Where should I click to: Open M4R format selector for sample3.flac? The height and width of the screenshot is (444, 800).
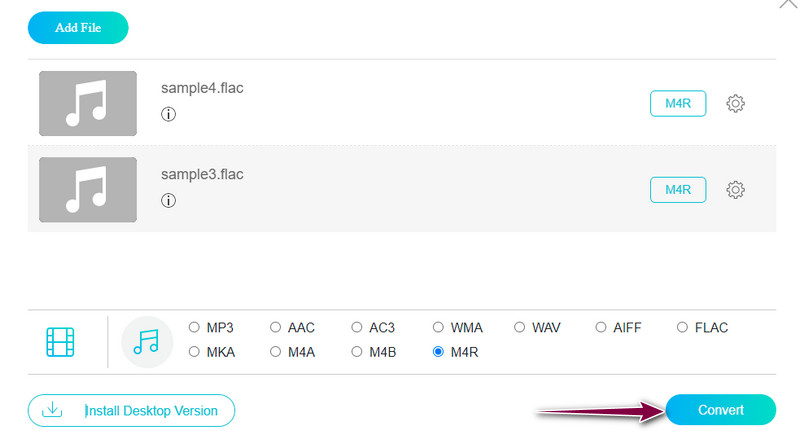[x=678, y=189]
